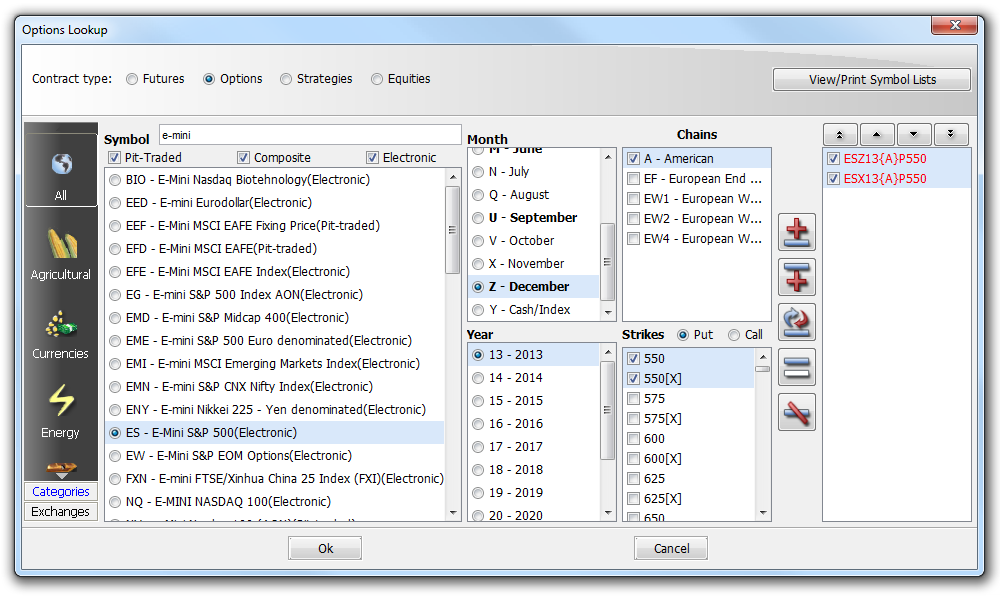Check EF - European End chain

633,179
